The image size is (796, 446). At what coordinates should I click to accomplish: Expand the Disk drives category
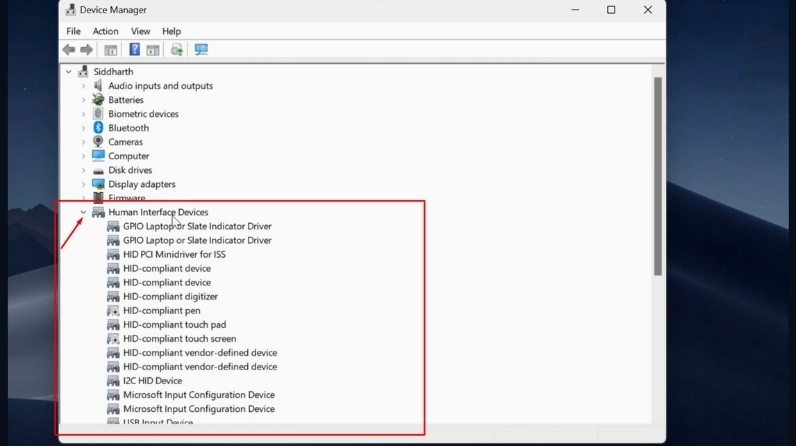pyautogui.click(x=83, y=170)
